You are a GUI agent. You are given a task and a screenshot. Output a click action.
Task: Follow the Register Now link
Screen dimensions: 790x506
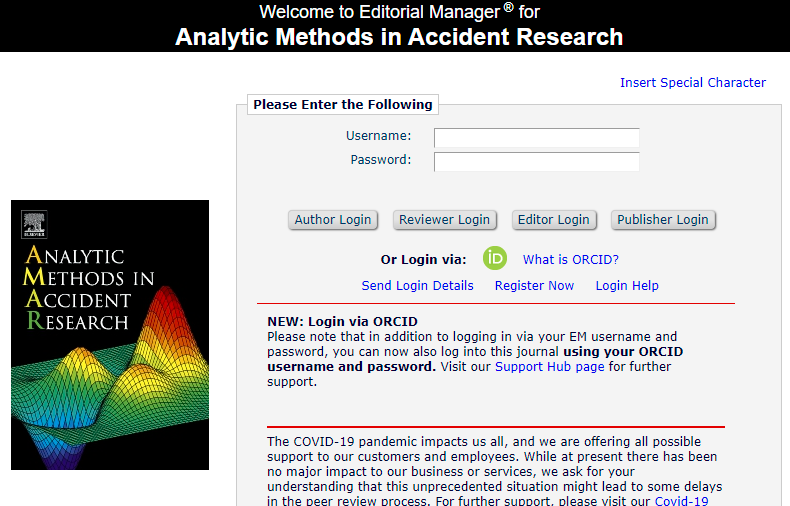pyautogui.click(x=534, y=286)
